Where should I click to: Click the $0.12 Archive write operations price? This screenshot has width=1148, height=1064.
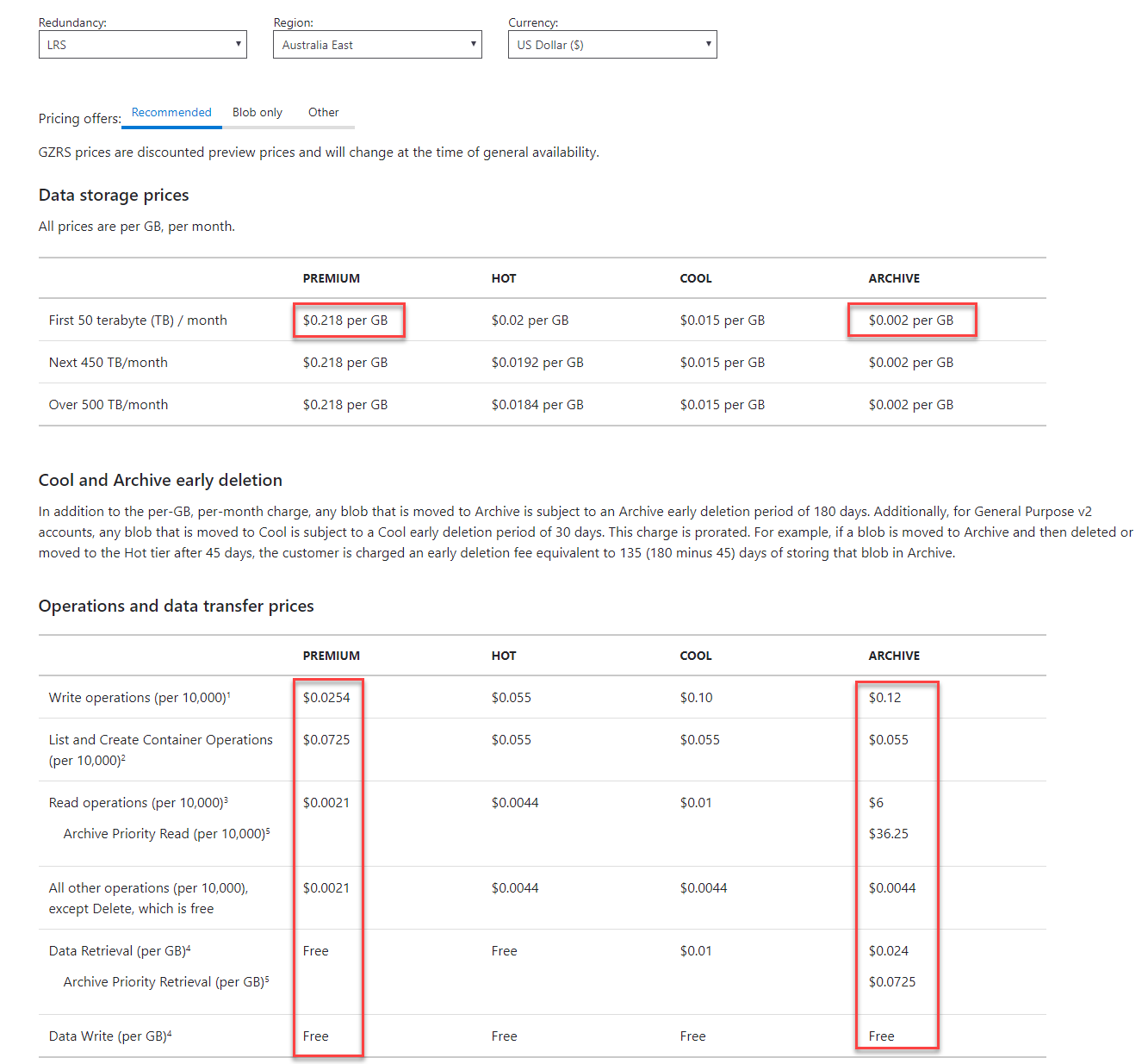tap(884, 698)
